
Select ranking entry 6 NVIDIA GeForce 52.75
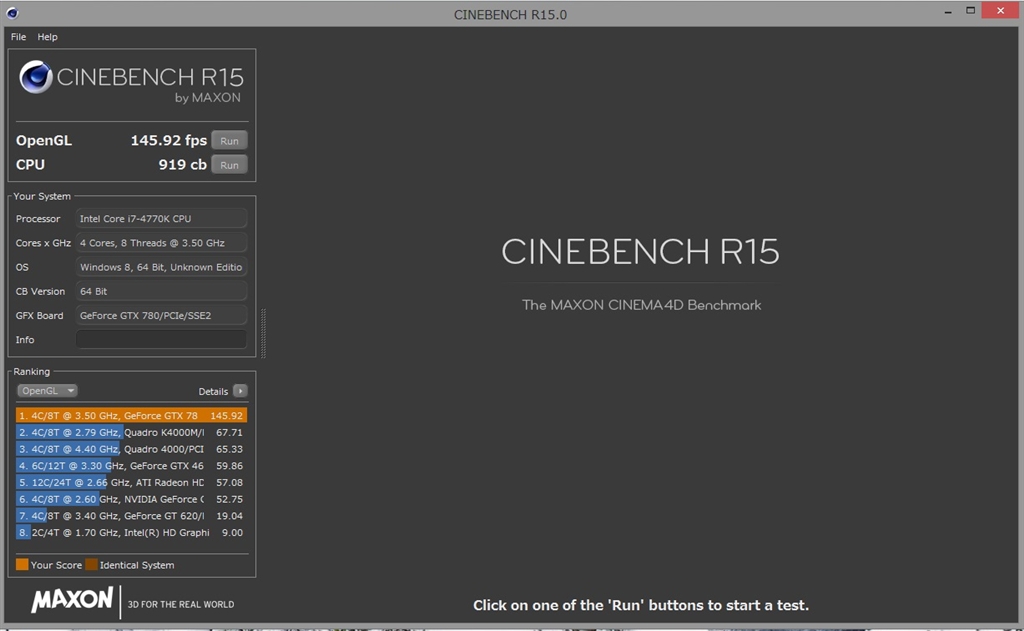click(x=131, y=499)
